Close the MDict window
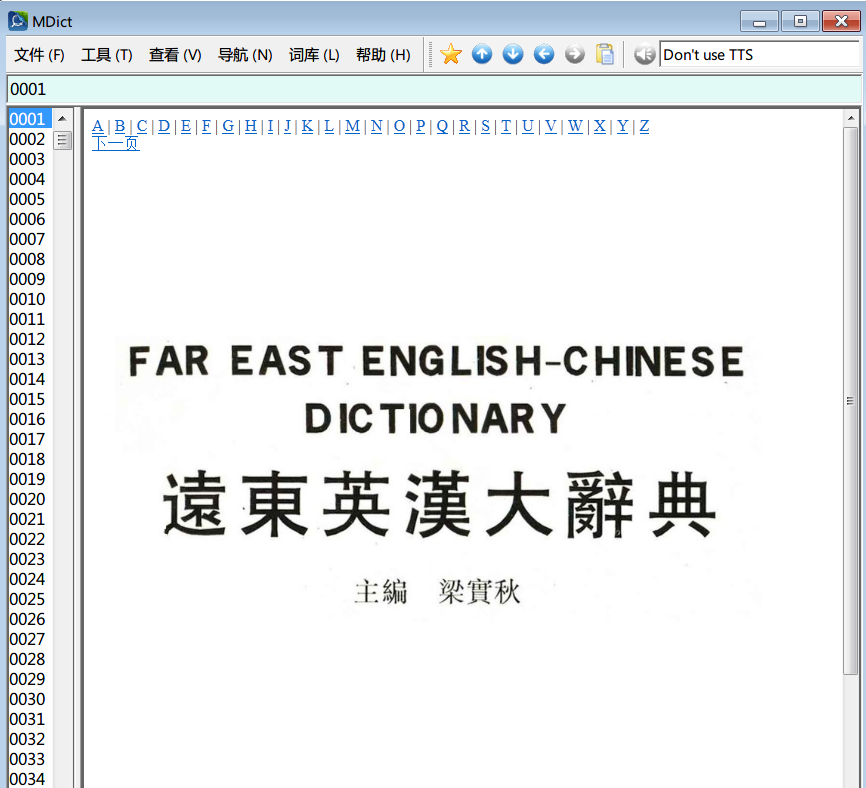Image resolution: width=866 pixels, height=788 pixels. click(x=841, y=21)
